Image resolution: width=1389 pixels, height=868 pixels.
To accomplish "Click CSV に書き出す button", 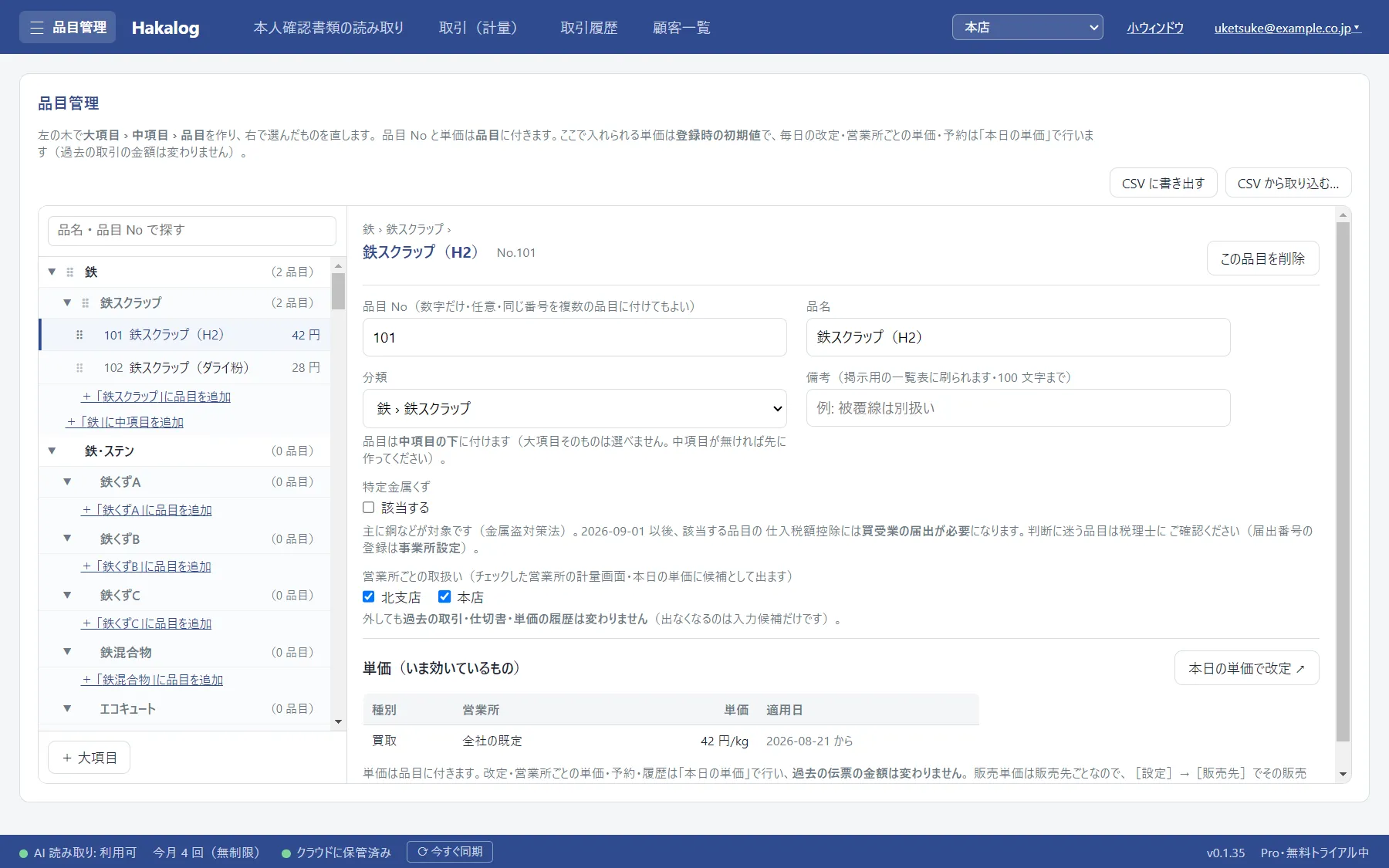I will (x=1163, y=183).
